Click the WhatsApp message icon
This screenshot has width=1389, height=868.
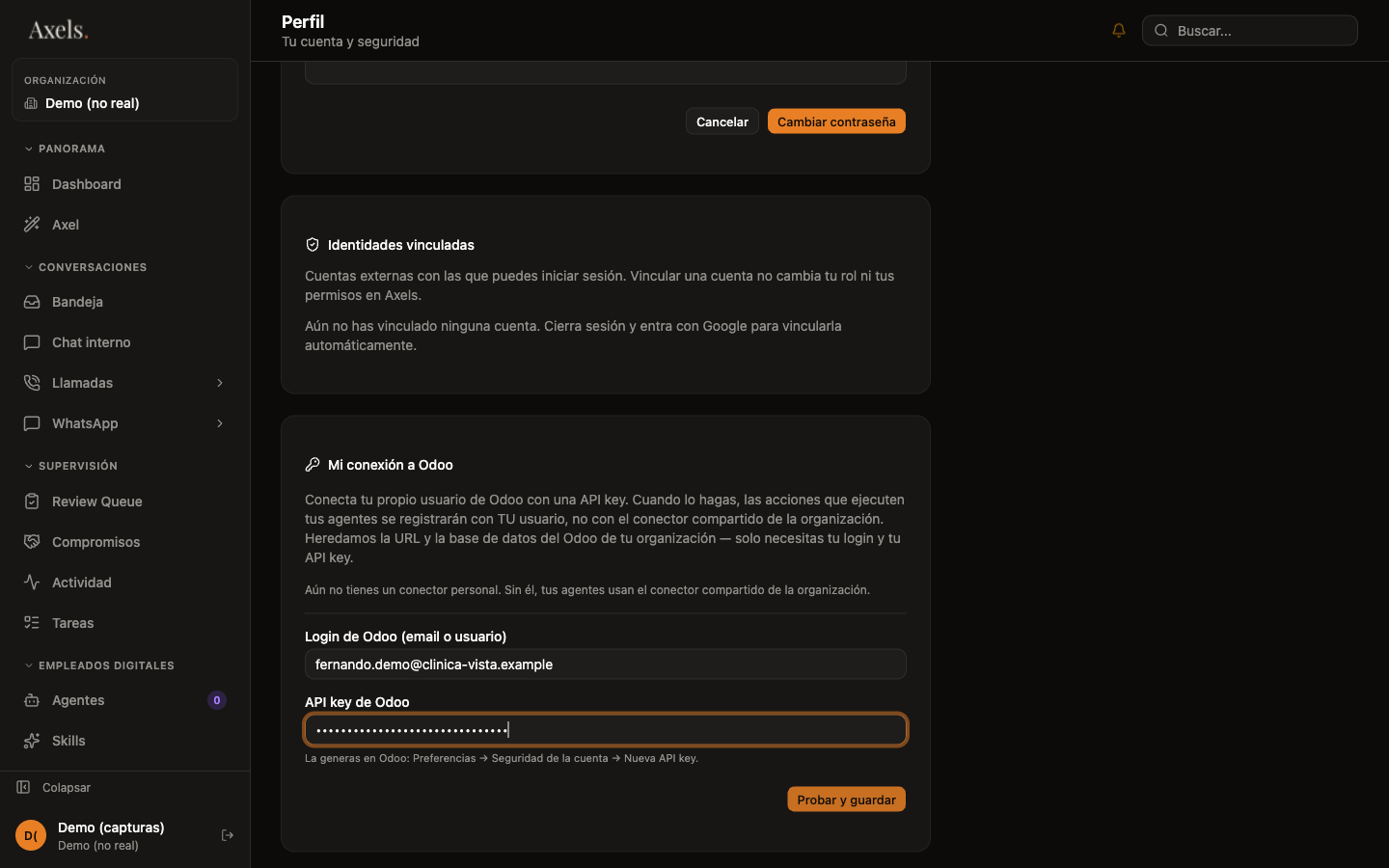pyautogui.click(x=32, y=423)
